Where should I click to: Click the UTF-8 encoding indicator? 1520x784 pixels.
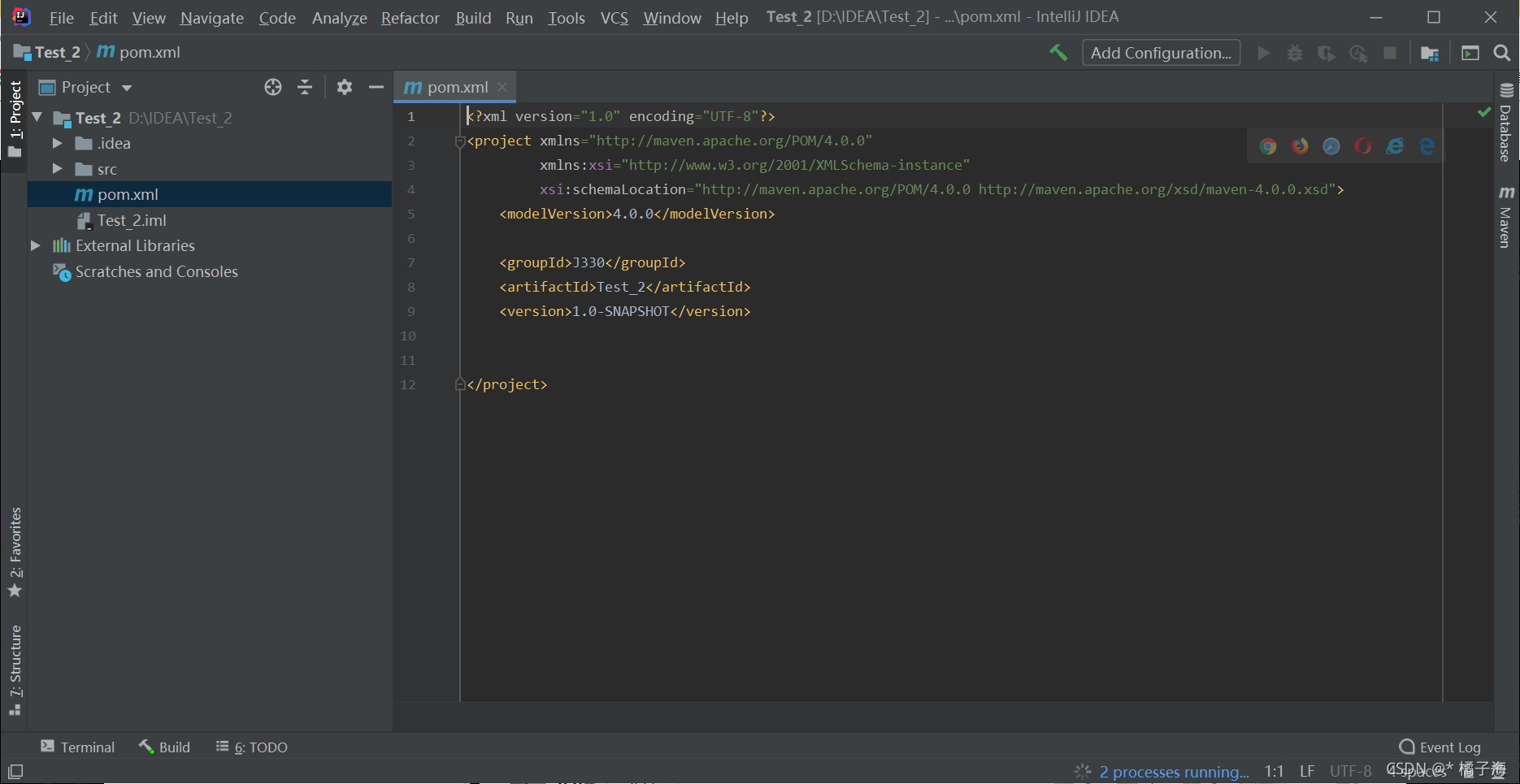point(1350,772)
